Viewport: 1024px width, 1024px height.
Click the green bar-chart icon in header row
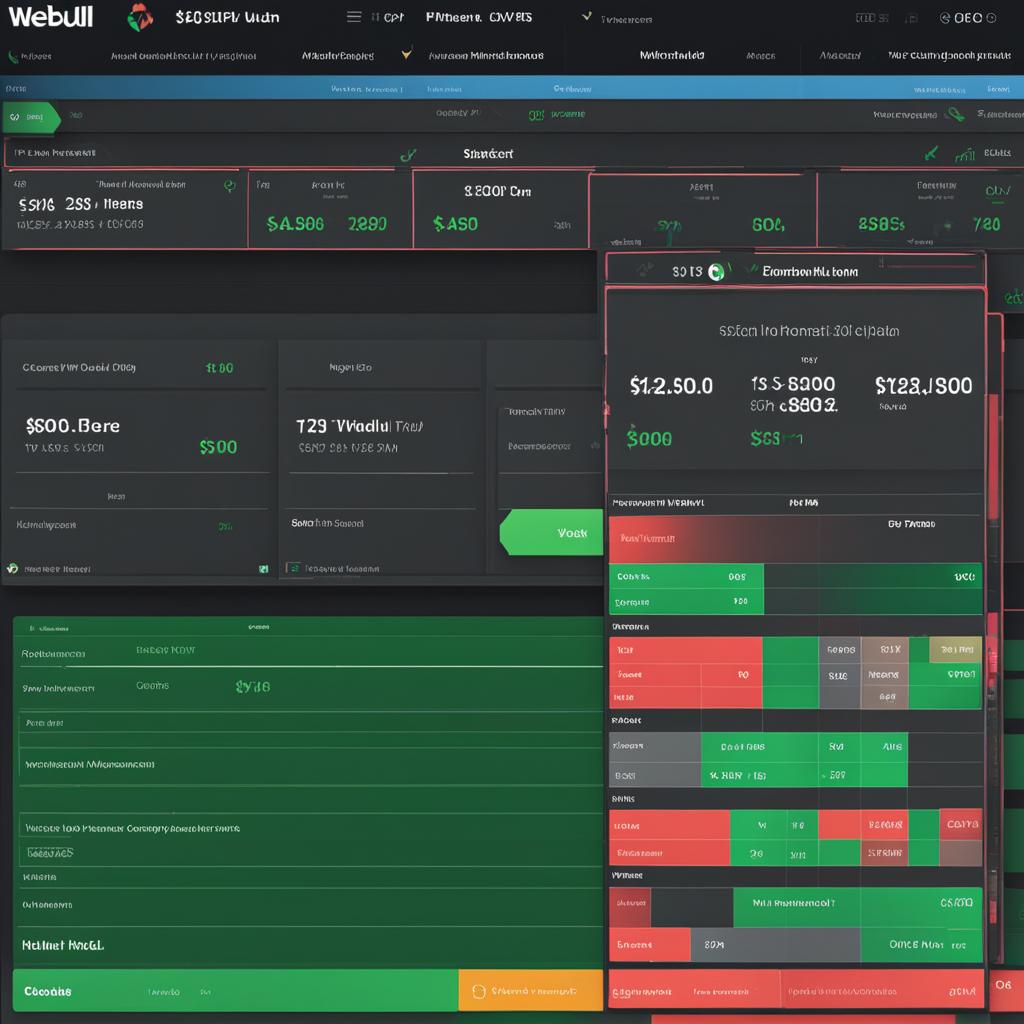[965, 154]
